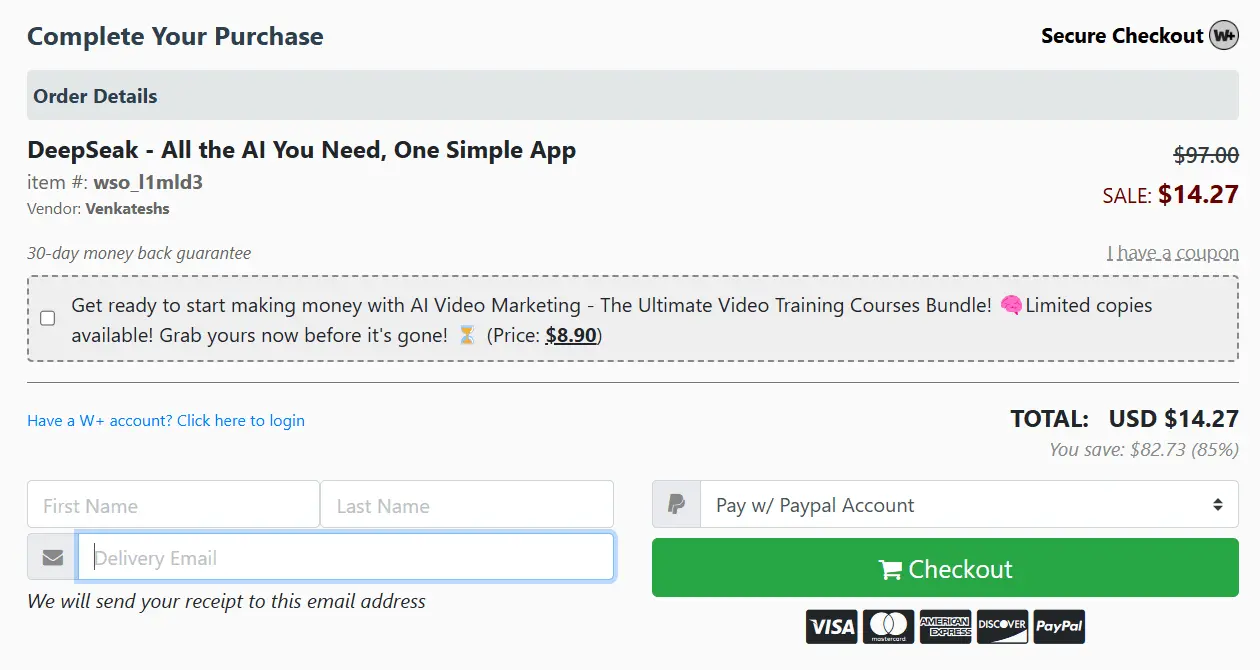The width and height of the screenshot is (1260, 670).
Task: Click the PayPal logo icon beside payment selector
Action: coord(677,505)
